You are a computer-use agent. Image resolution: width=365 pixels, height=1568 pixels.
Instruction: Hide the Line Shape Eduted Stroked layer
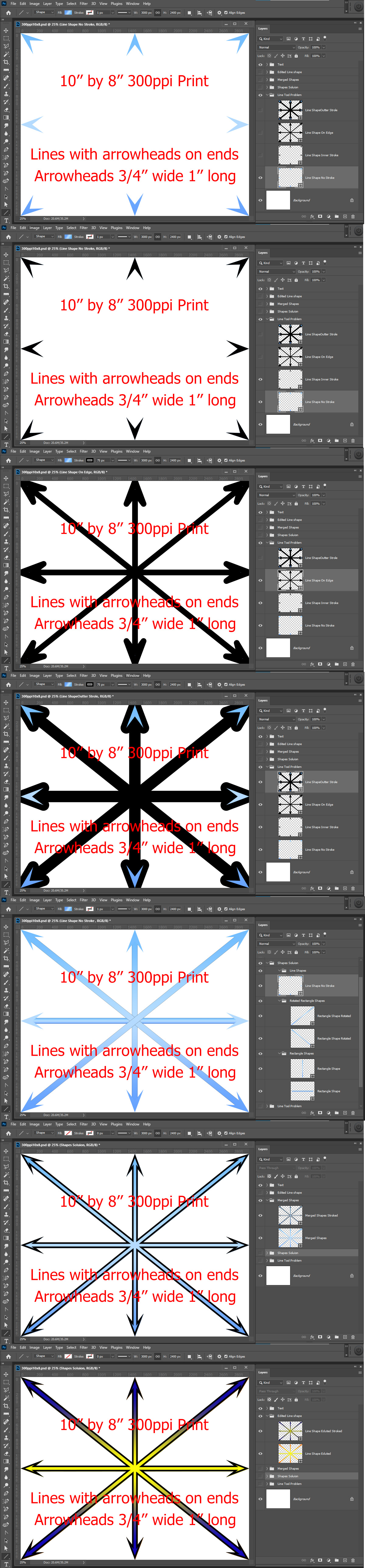pos(260,1431)
